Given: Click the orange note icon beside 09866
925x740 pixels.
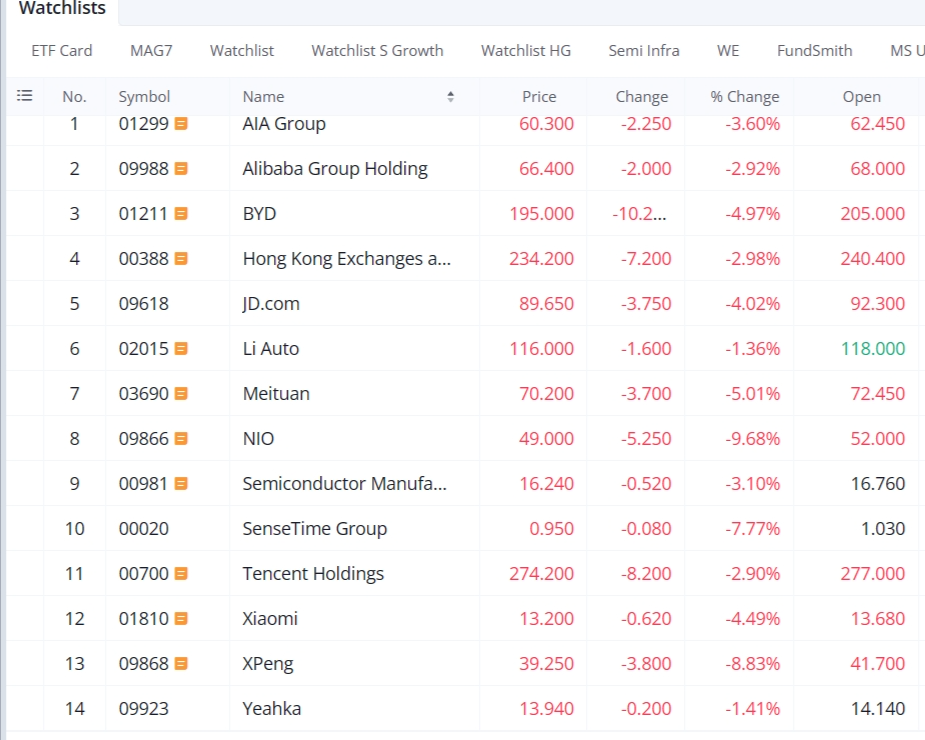Looking at the screenshot, I should [181, 438].
